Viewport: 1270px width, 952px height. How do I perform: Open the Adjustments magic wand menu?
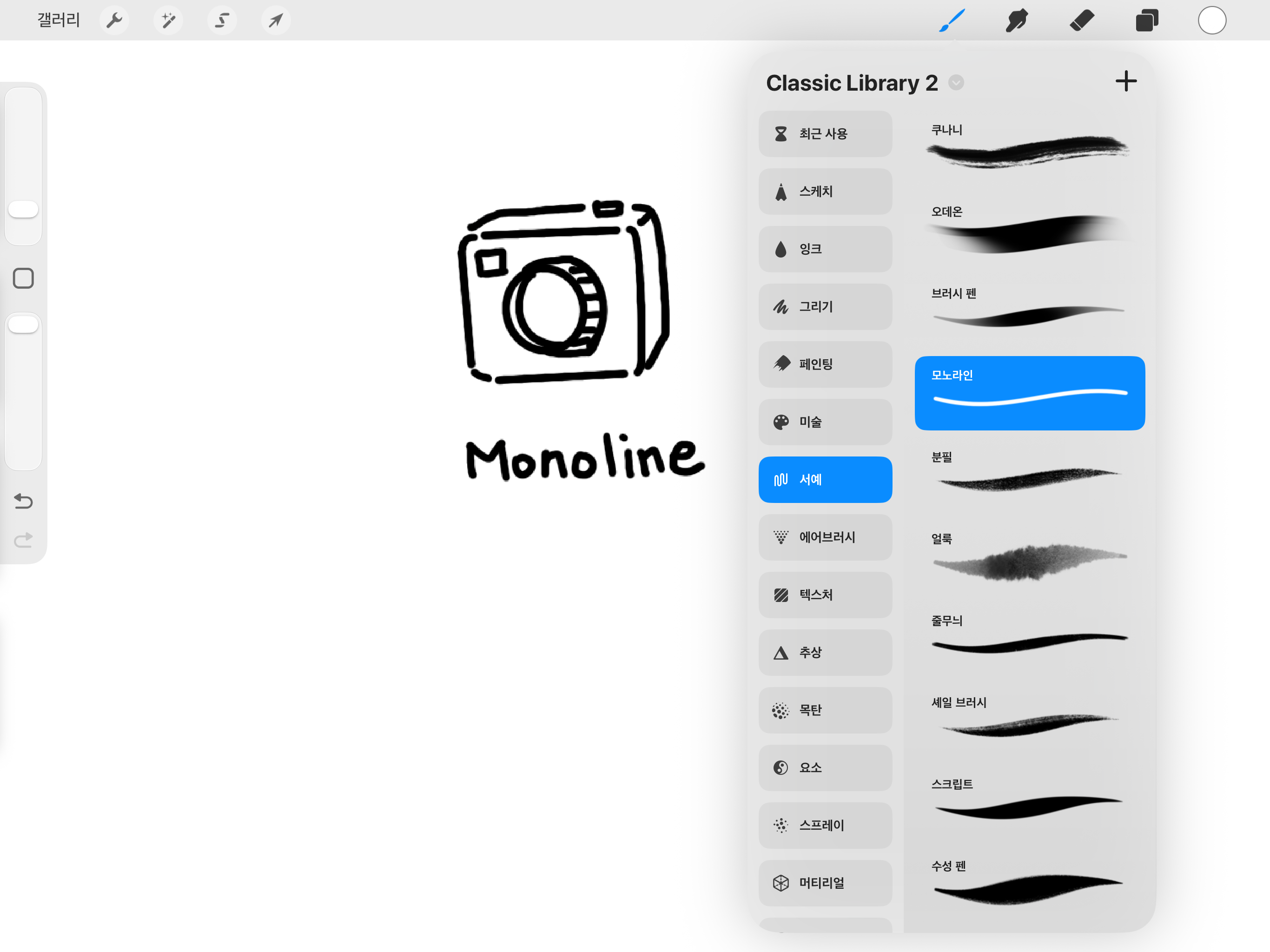pos(168,20)
